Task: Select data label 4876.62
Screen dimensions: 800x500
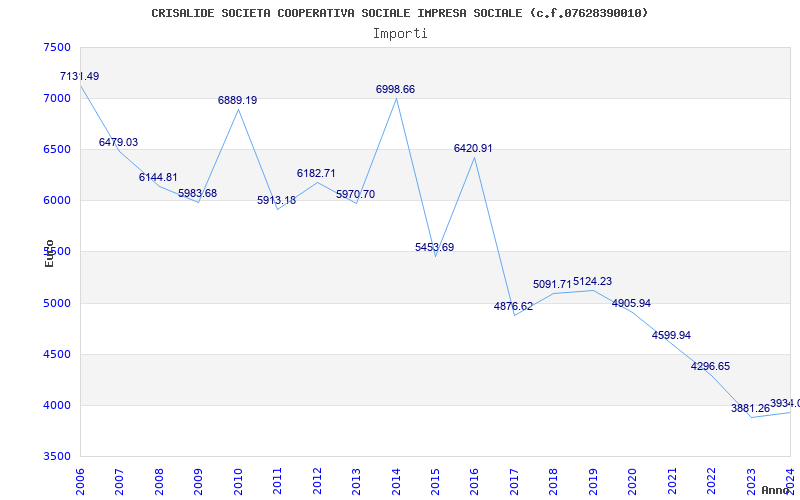Action: point(513,307)
